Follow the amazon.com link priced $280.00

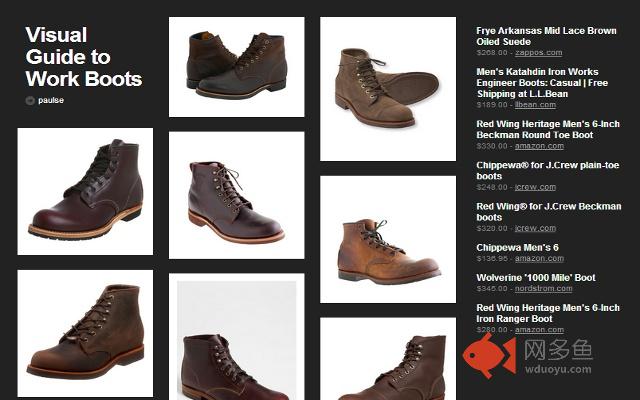[539, 330]
